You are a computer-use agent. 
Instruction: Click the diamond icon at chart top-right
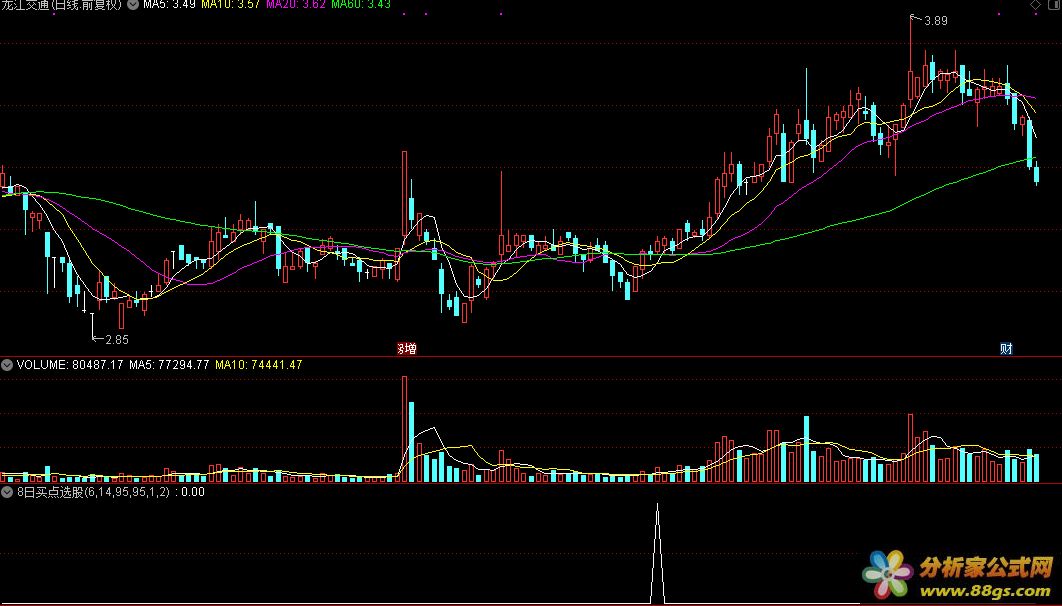click(x=1035, y=4)
